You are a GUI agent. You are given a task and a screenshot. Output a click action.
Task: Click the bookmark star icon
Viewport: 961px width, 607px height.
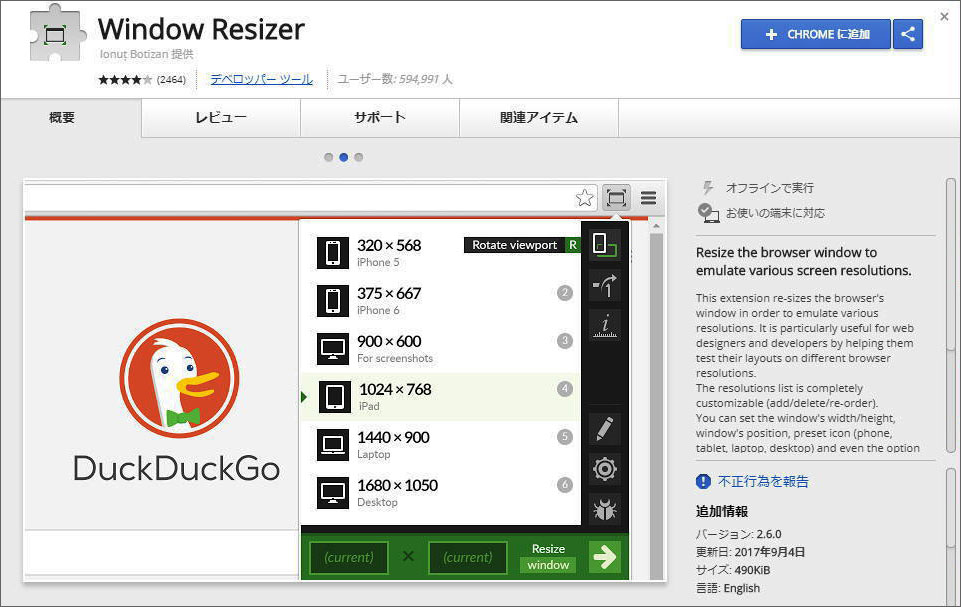pos(585,198)
